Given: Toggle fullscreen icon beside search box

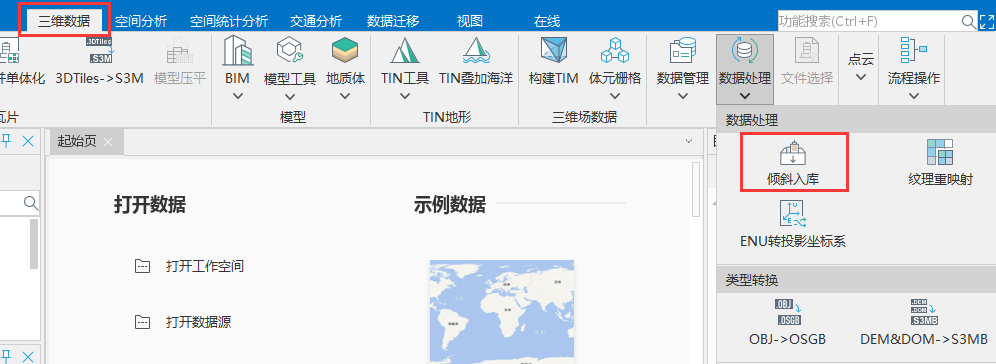Looking at the screenshot, I should point(987,22).
